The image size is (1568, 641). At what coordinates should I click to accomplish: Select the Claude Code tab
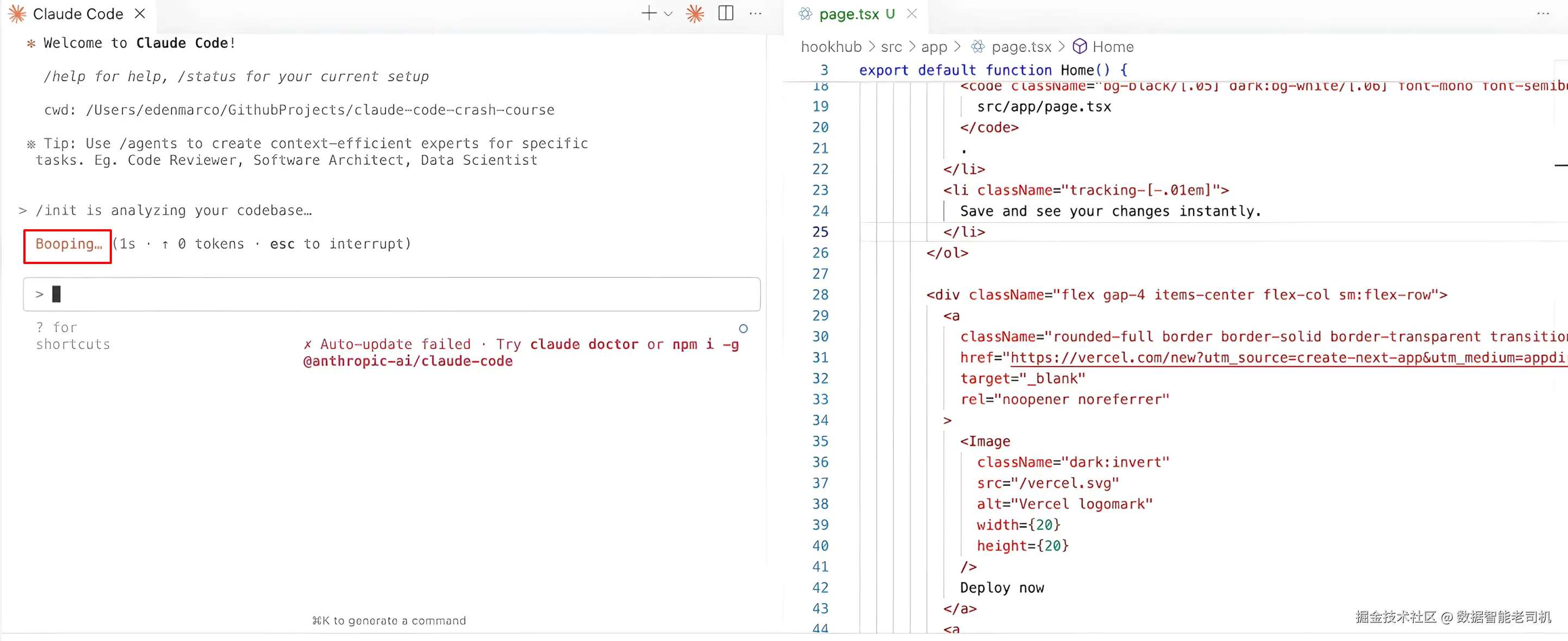tap(78, 14)
